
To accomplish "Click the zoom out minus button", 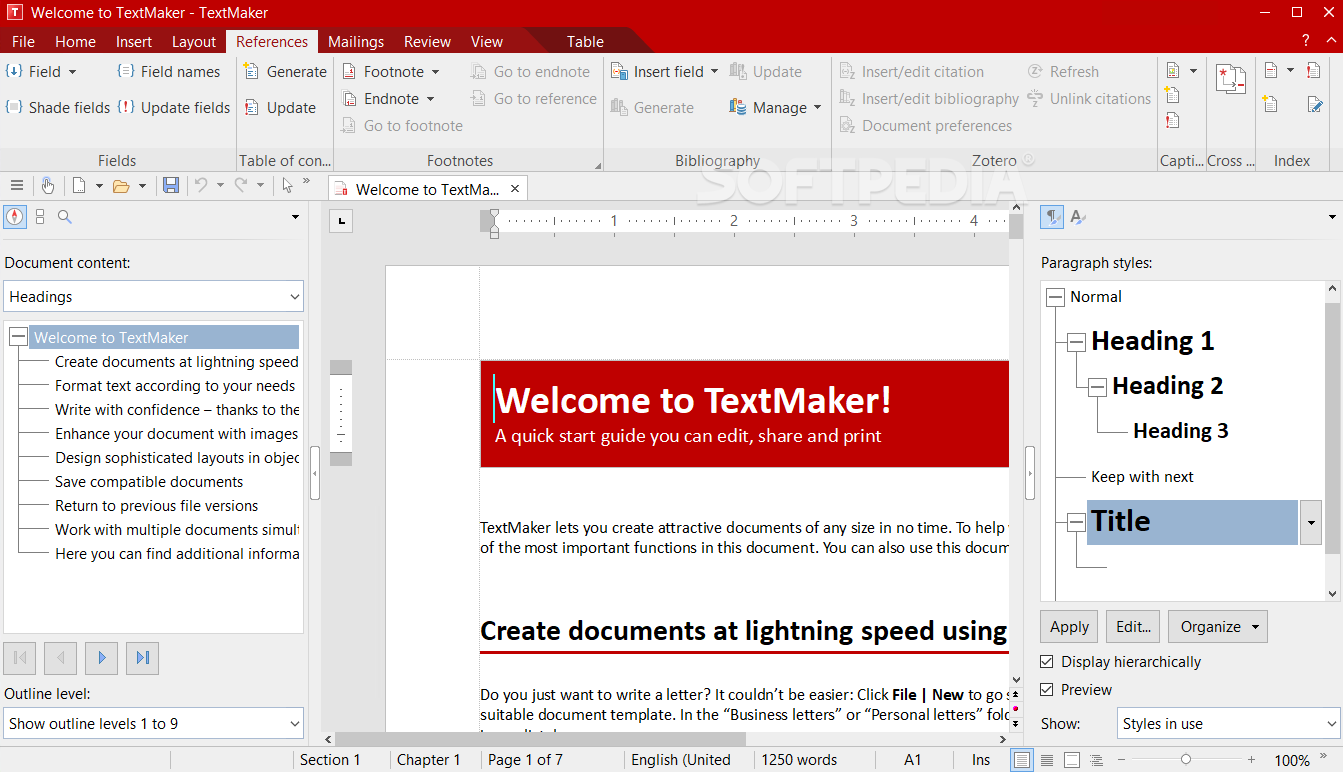I will tap(1119, 760).
